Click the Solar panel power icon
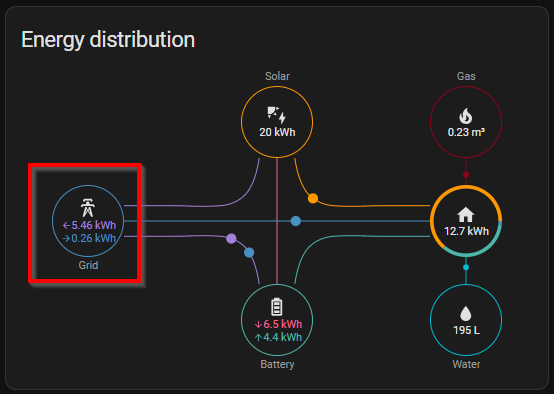The height and width of the screenshot is (394, 554). [277, 114]
